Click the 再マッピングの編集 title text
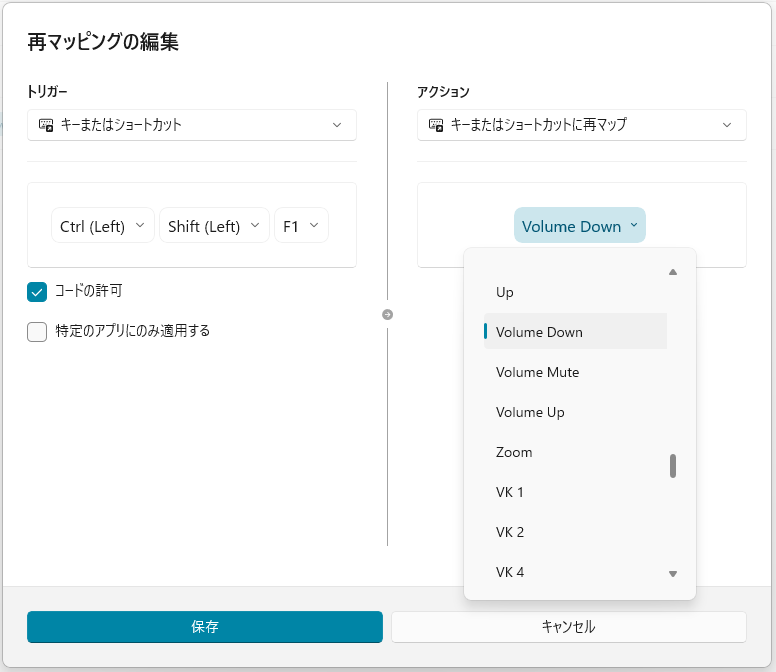 [x=103, y=42]
